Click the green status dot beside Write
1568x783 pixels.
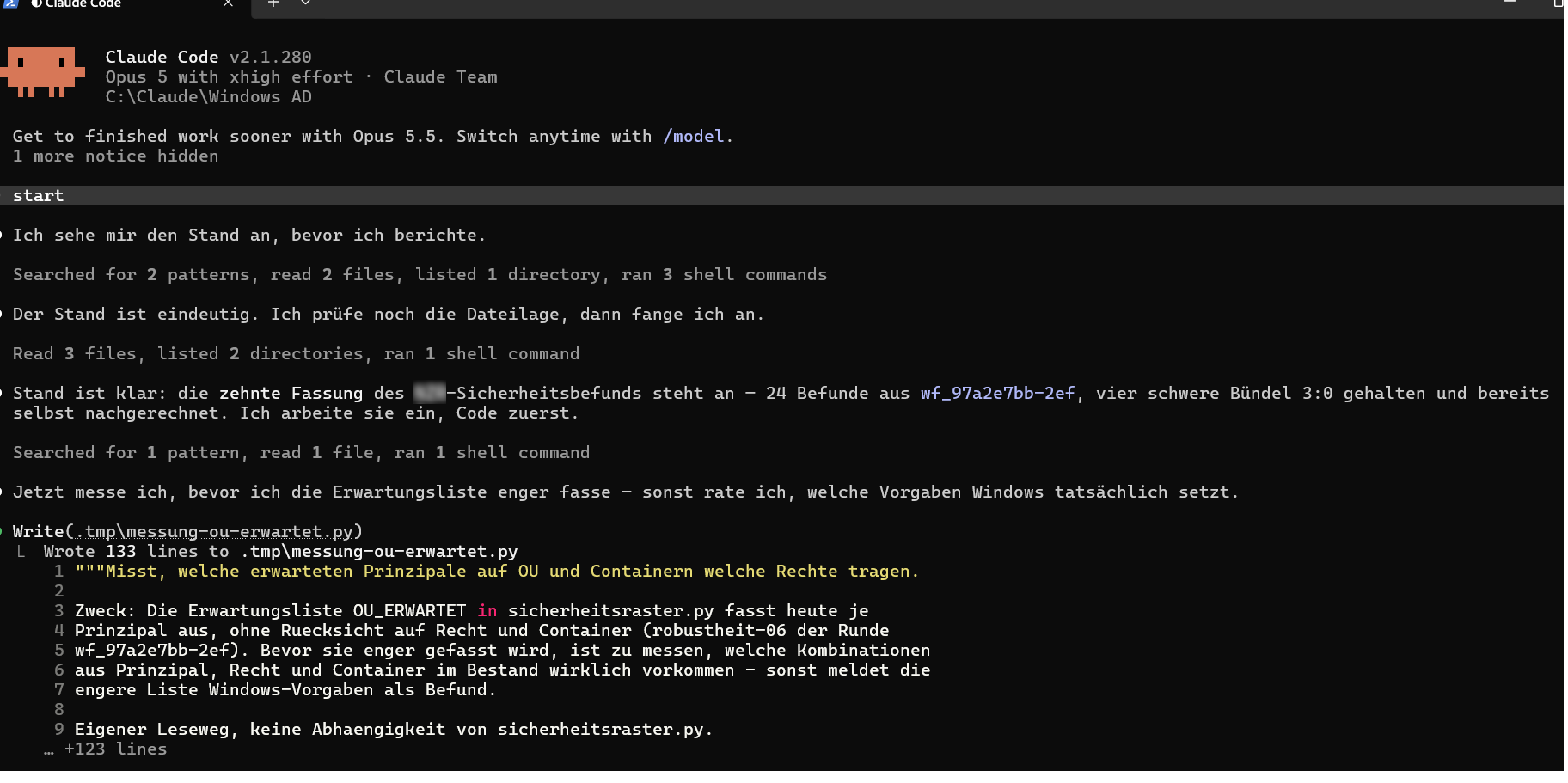3,531
